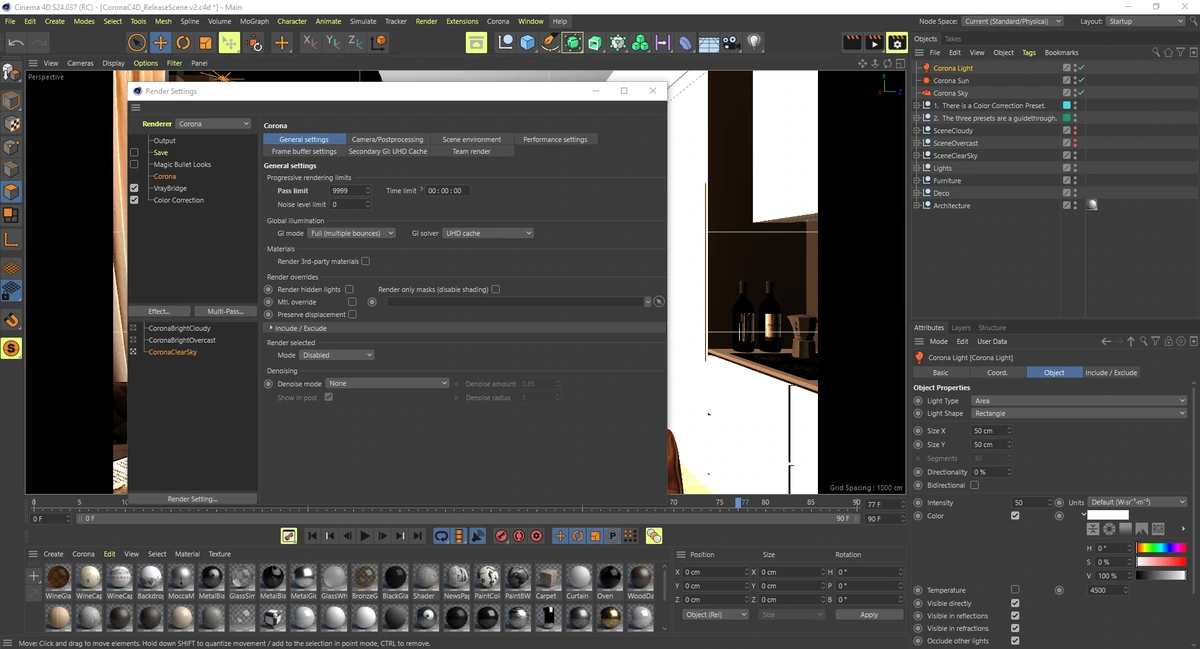Screen dimensions: 1200x649
Task: Open the Renderer Corona dropdown
Action: pos(213,124)
